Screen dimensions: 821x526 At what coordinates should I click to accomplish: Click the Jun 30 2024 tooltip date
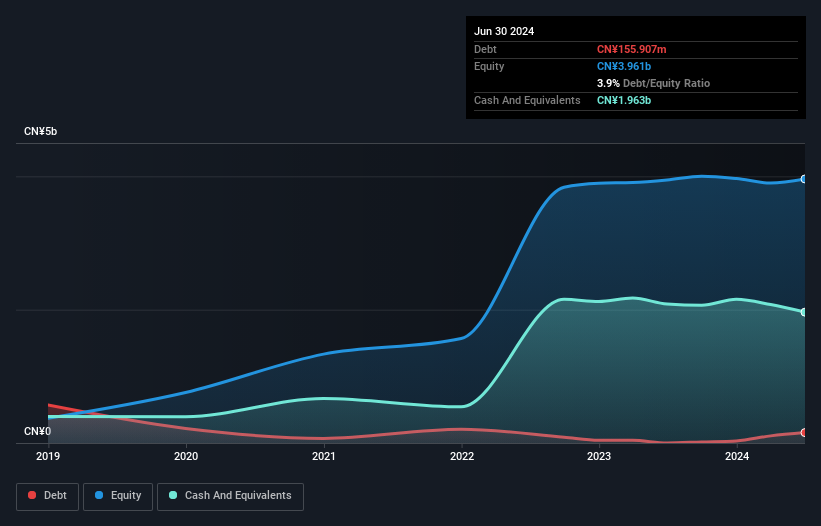pyautogui.click(x=504, y=31)
